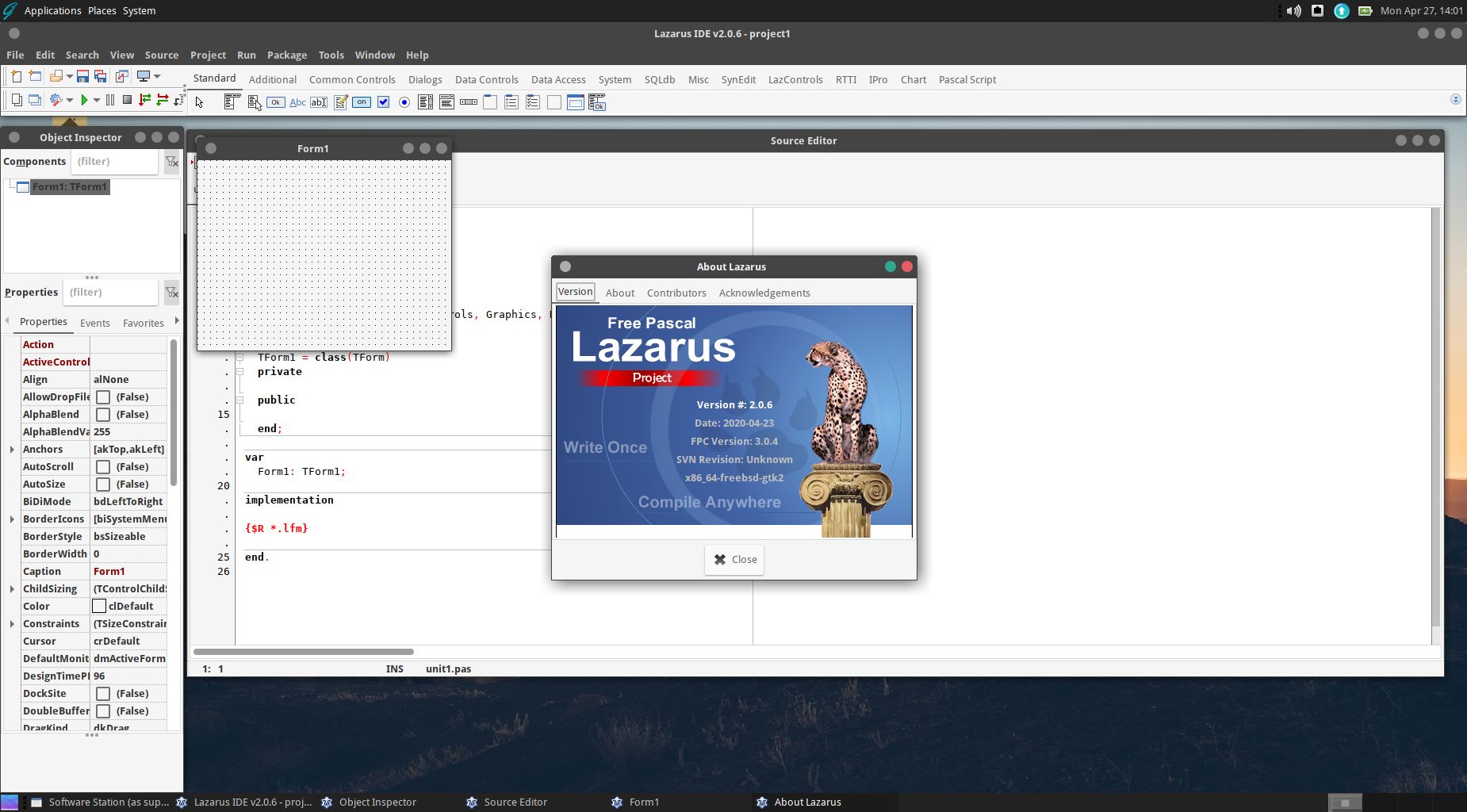The height and width of the screenshot is (812, 1467).
Task: Click the green Run button
Action: [84, 100]
